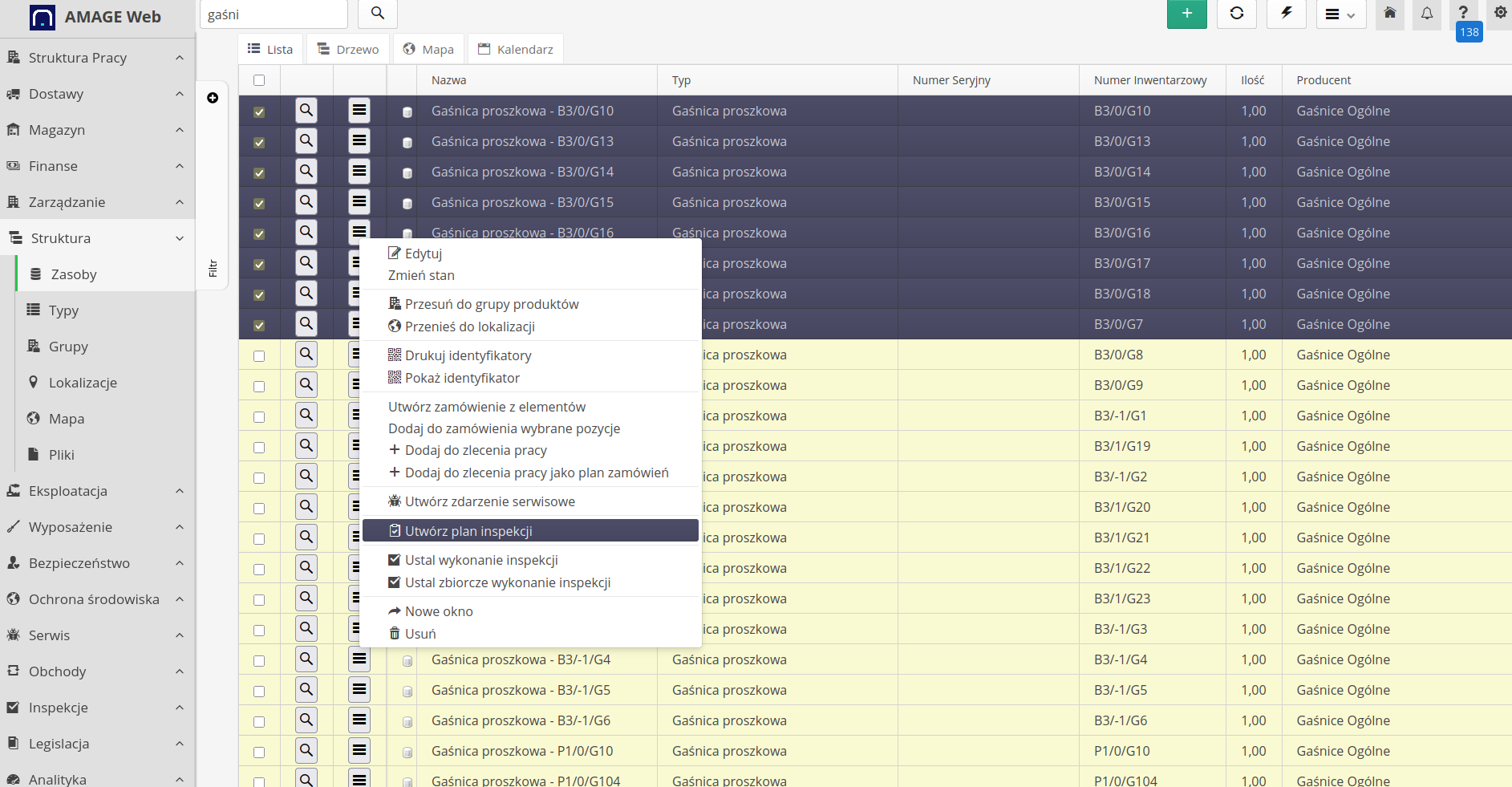
Task: Click the filter panel plus circle icon
Action: (213, 98)
